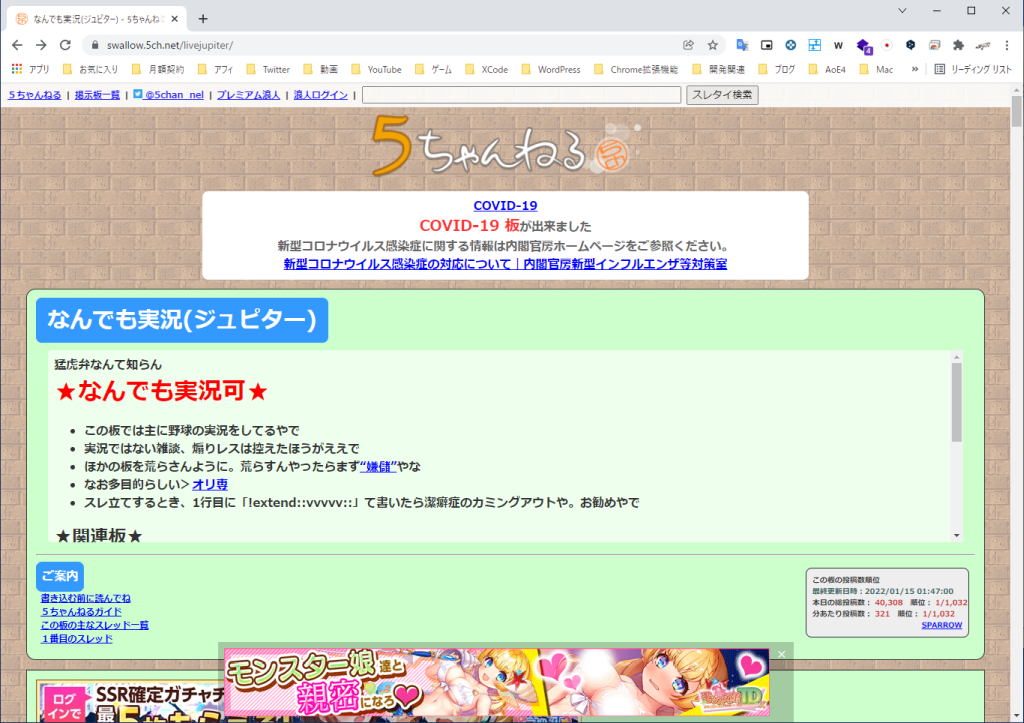The height and width of the screenshot is (723, 1024).
Task: Follow the 5ちゃんねる top navigation link
Action: pyautogui.click(x=35, y=95)
